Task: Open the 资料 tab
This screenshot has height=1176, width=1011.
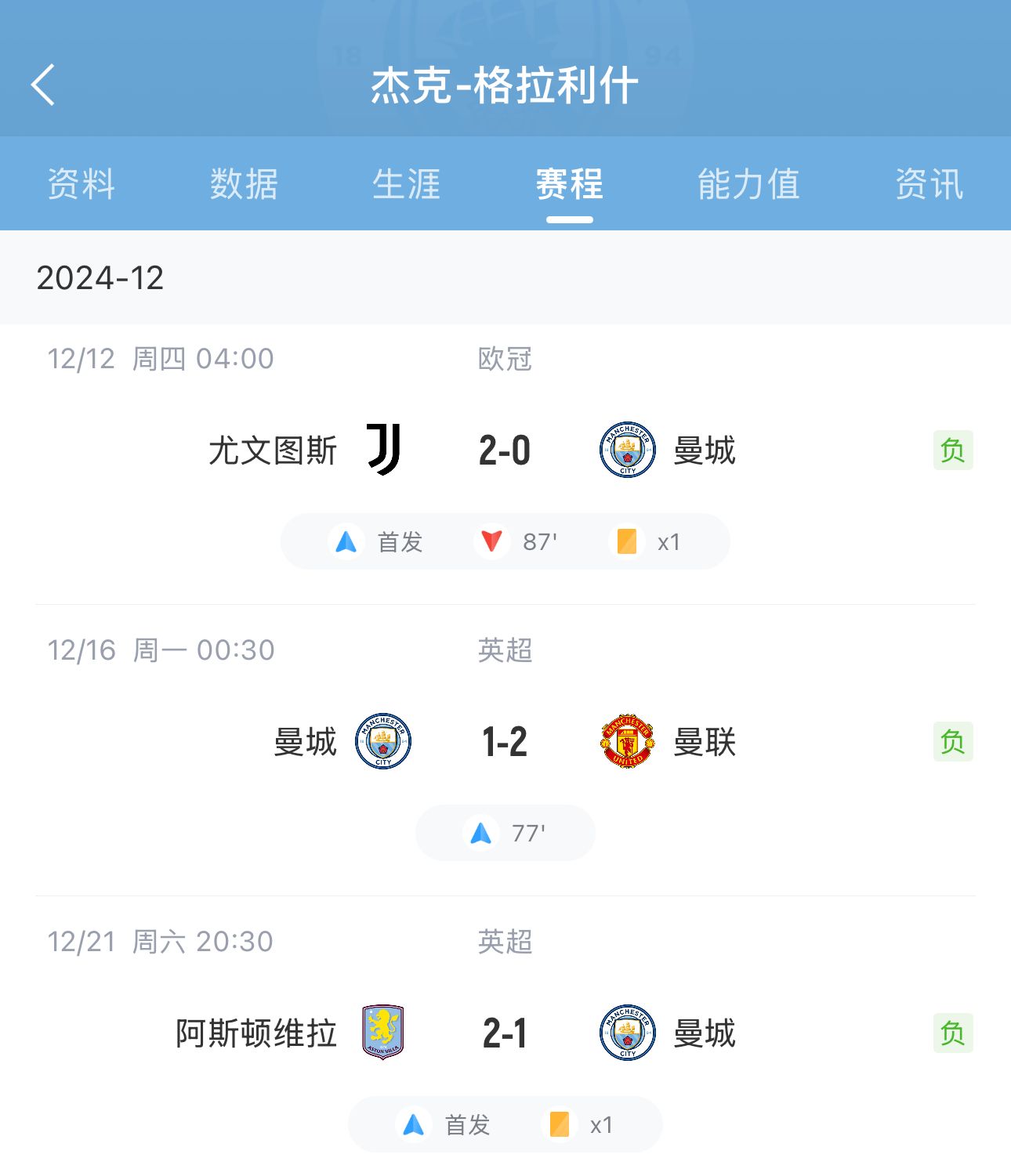Action: (82, 185)
